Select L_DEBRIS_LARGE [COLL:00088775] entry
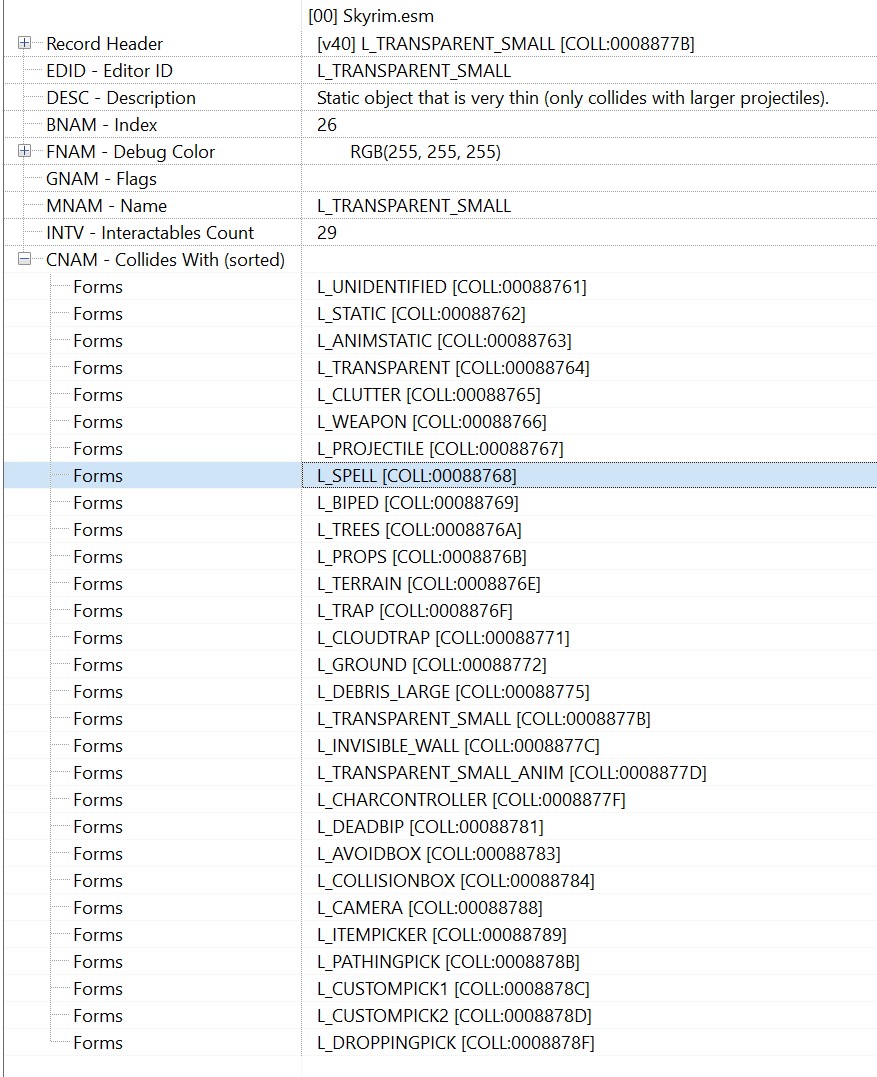 tap(453, 692)
